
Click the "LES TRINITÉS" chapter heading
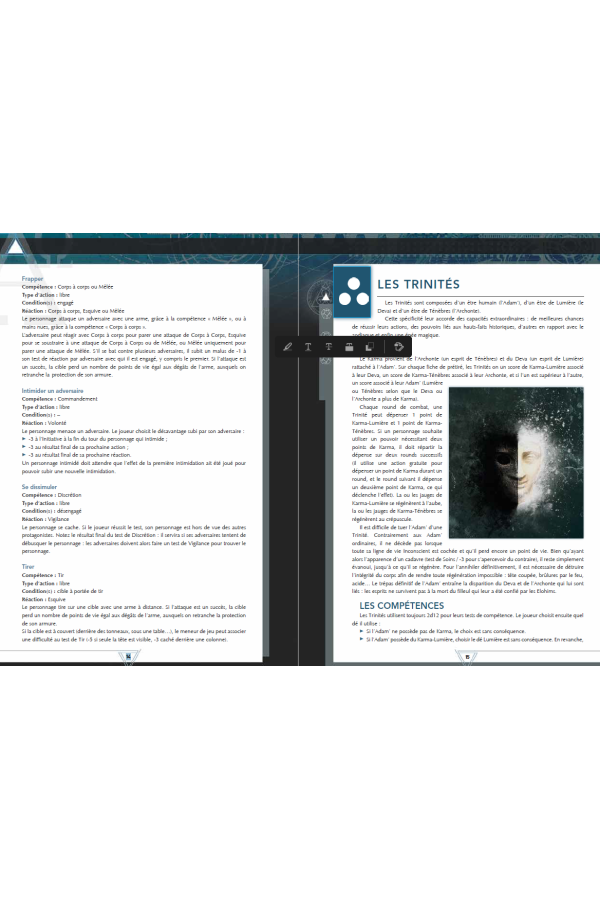coord(418,284)
